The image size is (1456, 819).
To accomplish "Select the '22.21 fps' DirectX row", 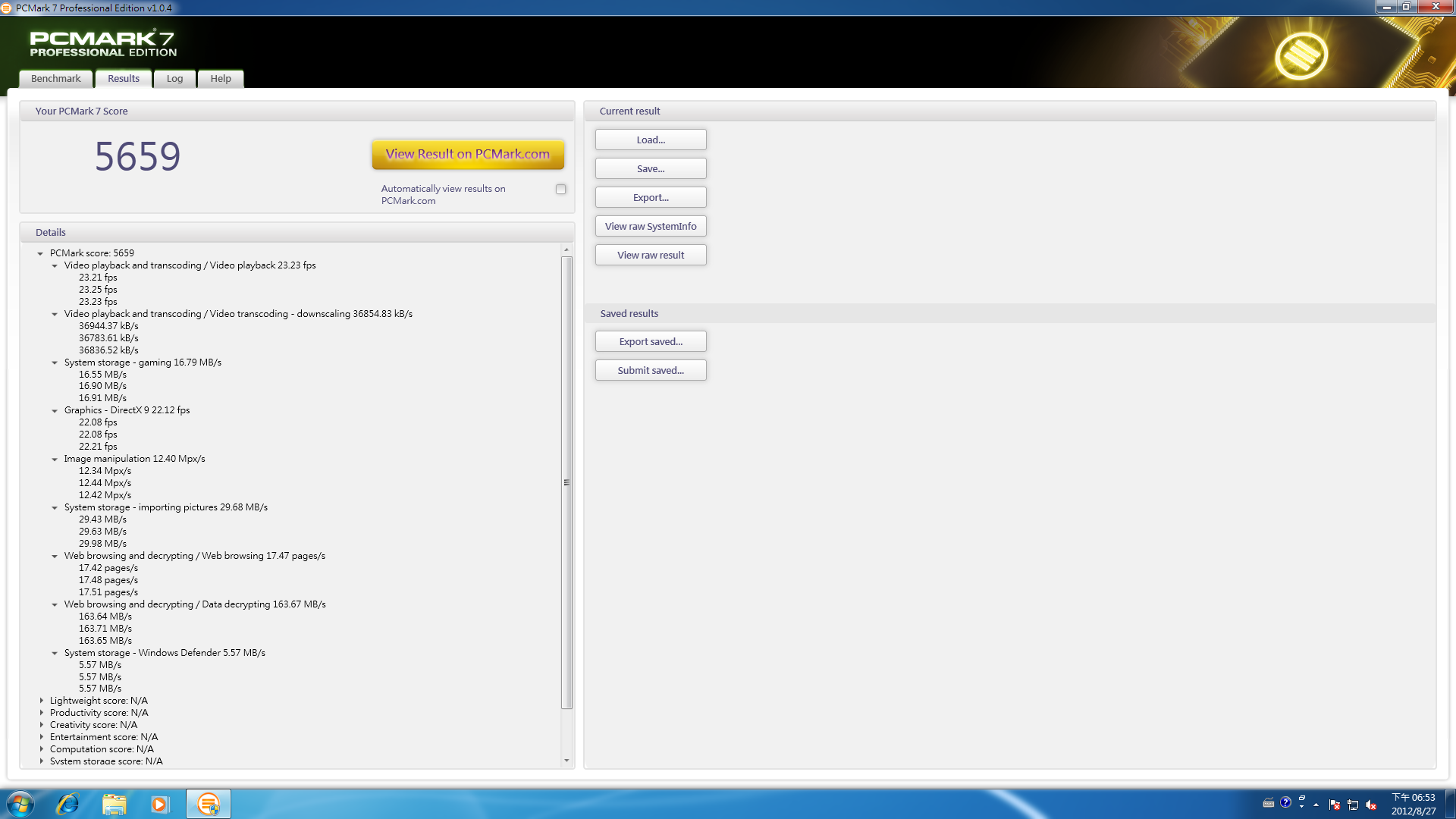I will click(x=98, y=447).
